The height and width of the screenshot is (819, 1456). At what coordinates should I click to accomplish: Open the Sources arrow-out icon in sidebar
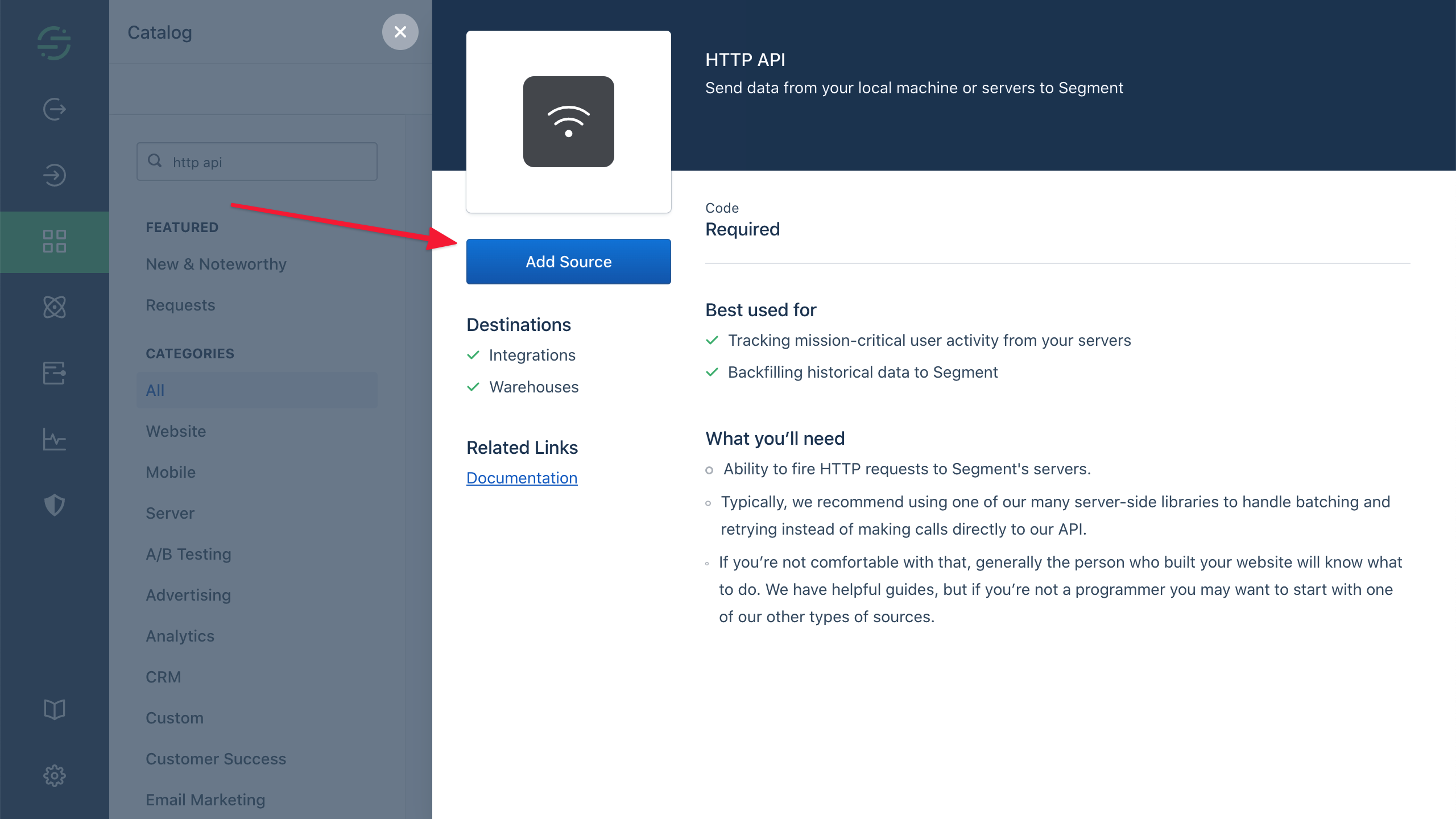click(55, 109)
